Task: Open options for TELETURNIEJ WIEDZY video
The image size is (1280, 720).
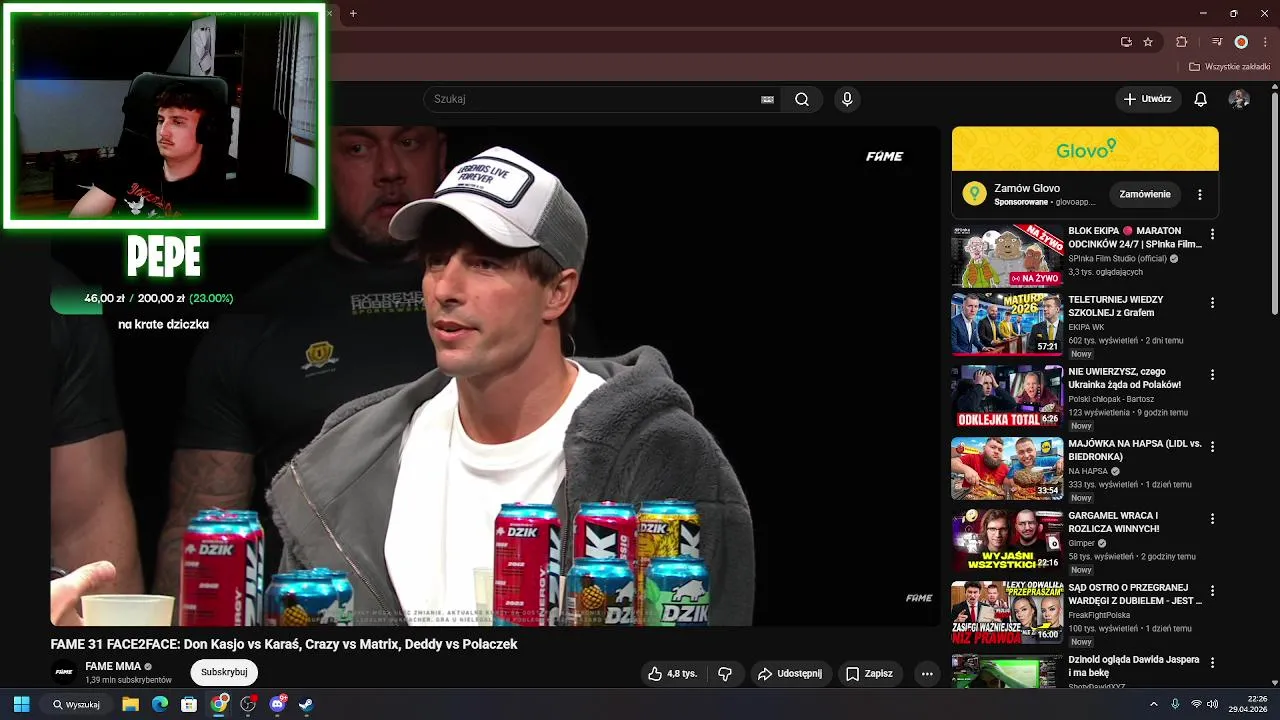Action: pos(1212,302)
